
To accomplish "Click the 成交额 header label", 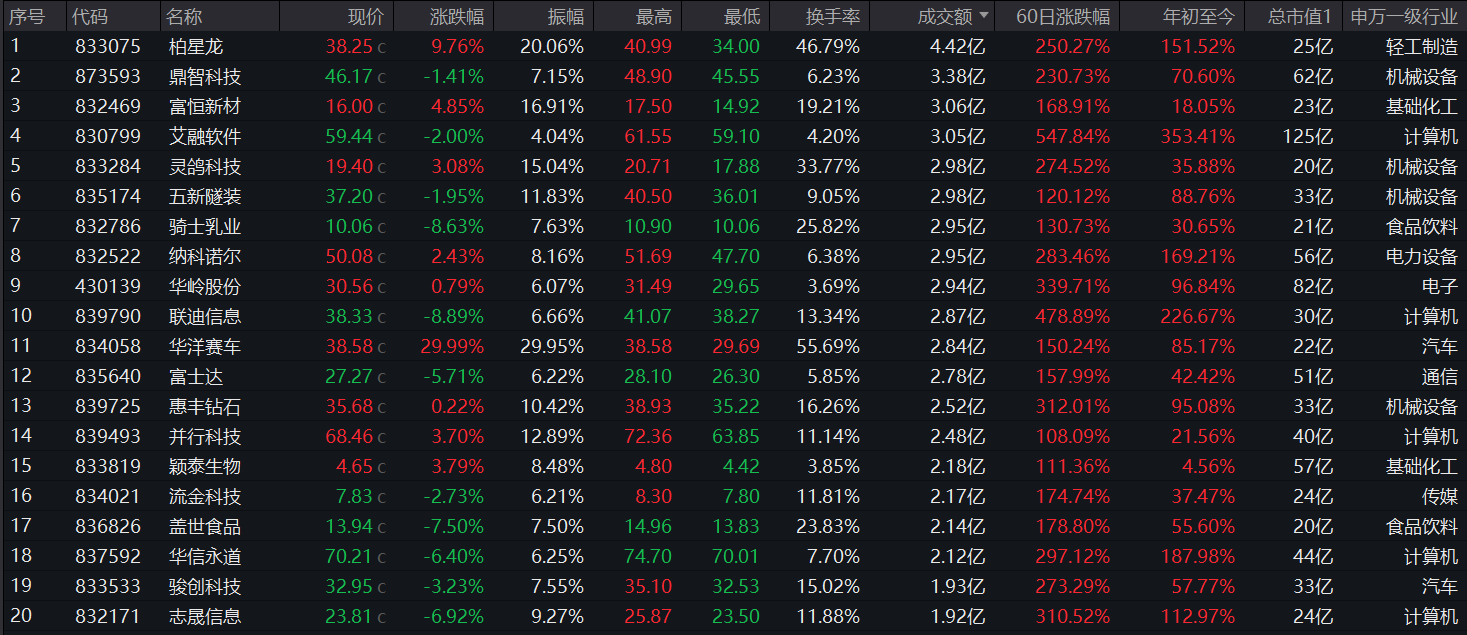I will [945, 16].
